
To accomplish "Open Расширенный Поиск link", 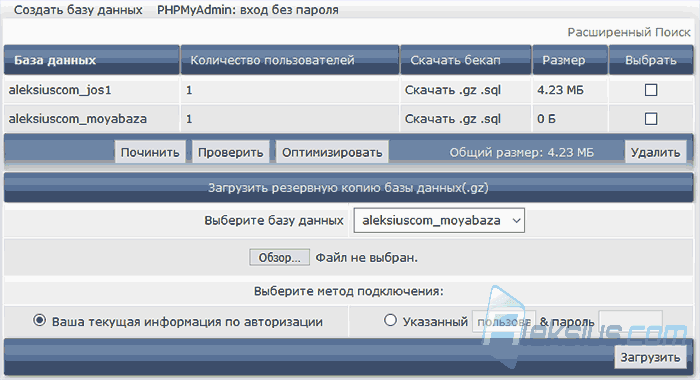I will click(x=629, y=32).
